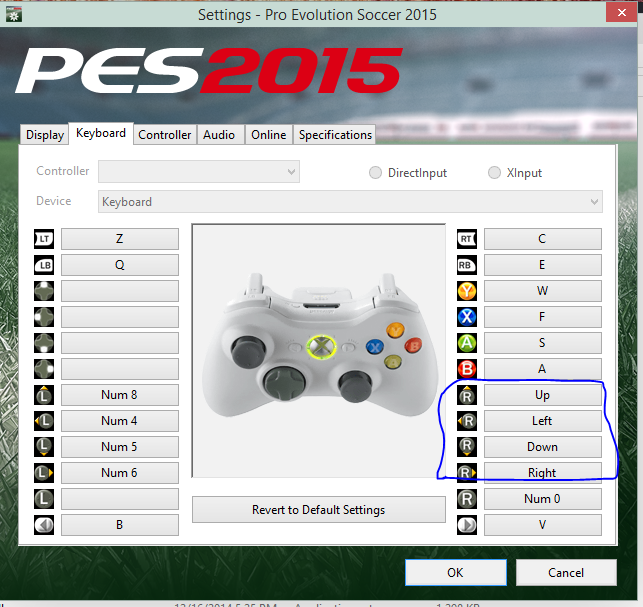The width and height of the screenshot is (643, 607).
Task: Click the Num 8 binding
Action: (x=120, y=395)
